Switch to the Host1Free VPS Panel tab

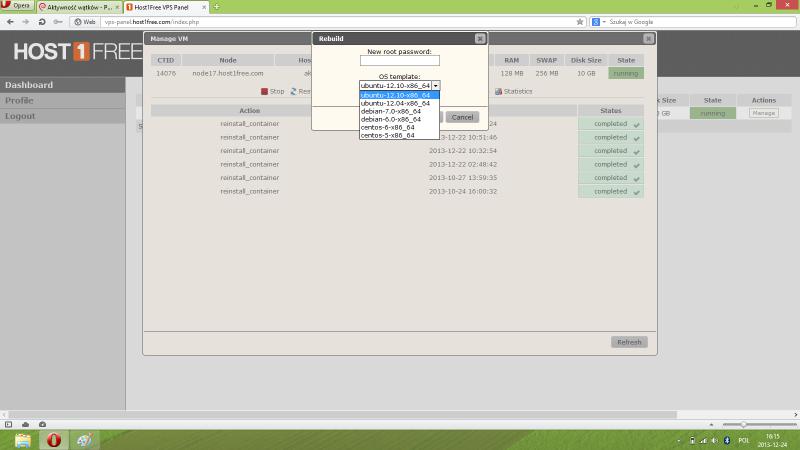(166, 7)
